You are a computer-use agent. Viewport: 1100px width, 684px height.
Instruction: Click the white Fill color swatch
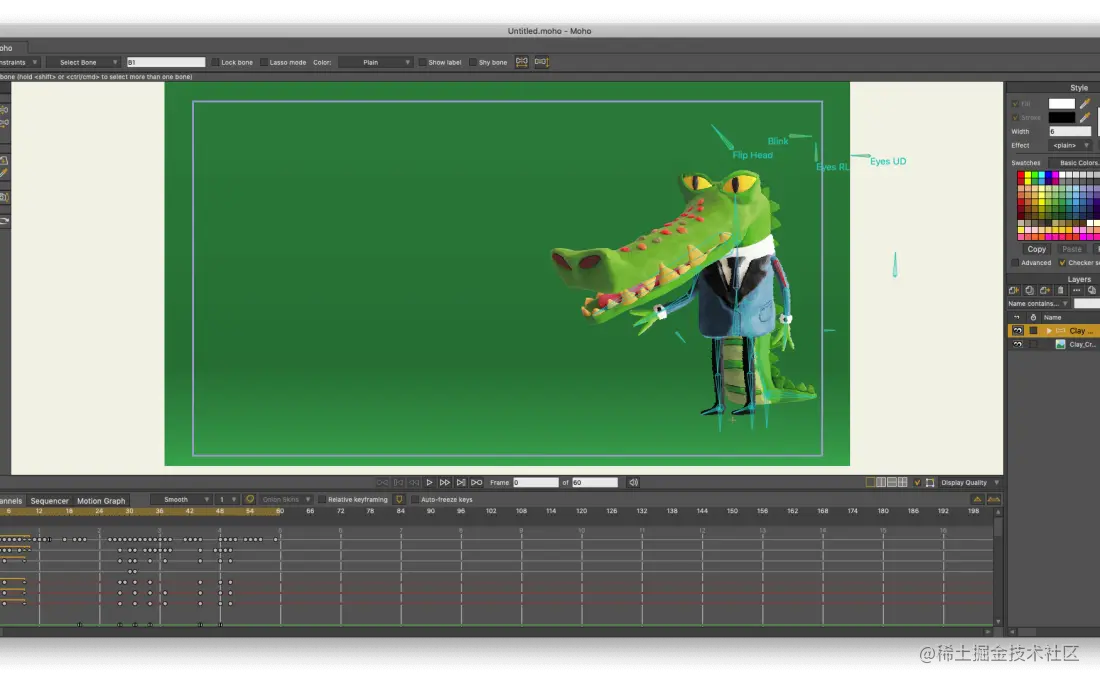coord(1061,104)
